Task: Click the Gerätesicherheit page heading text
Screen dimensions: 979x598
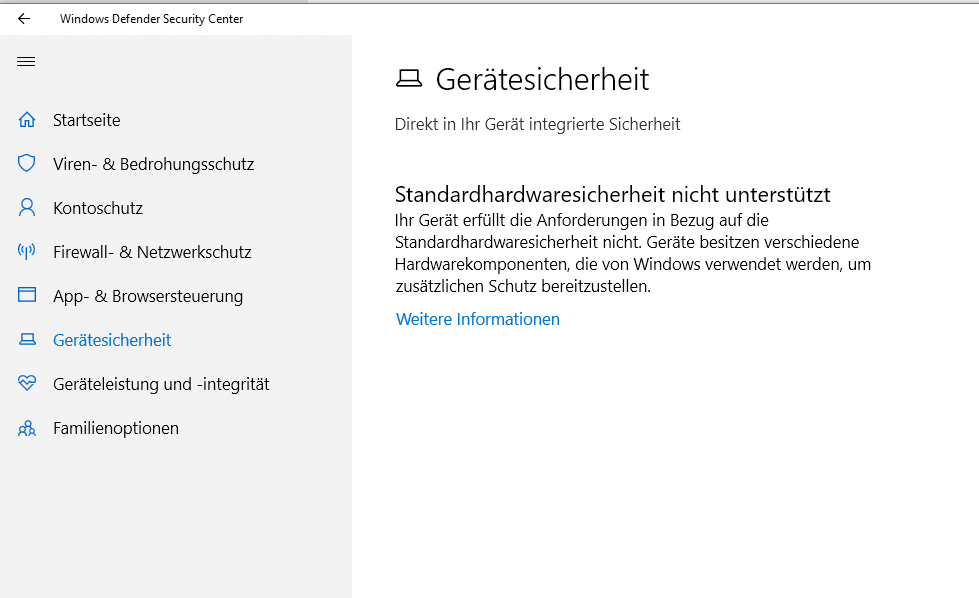Action: tap(543, 79)
